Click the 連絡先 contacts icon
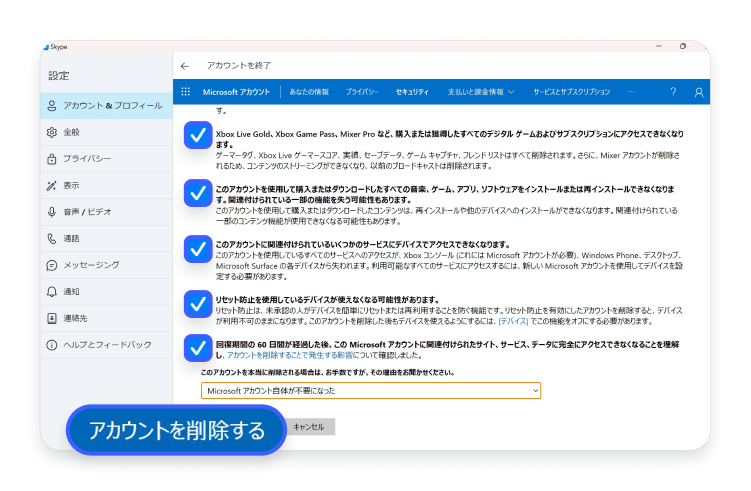 click(52, 318)
